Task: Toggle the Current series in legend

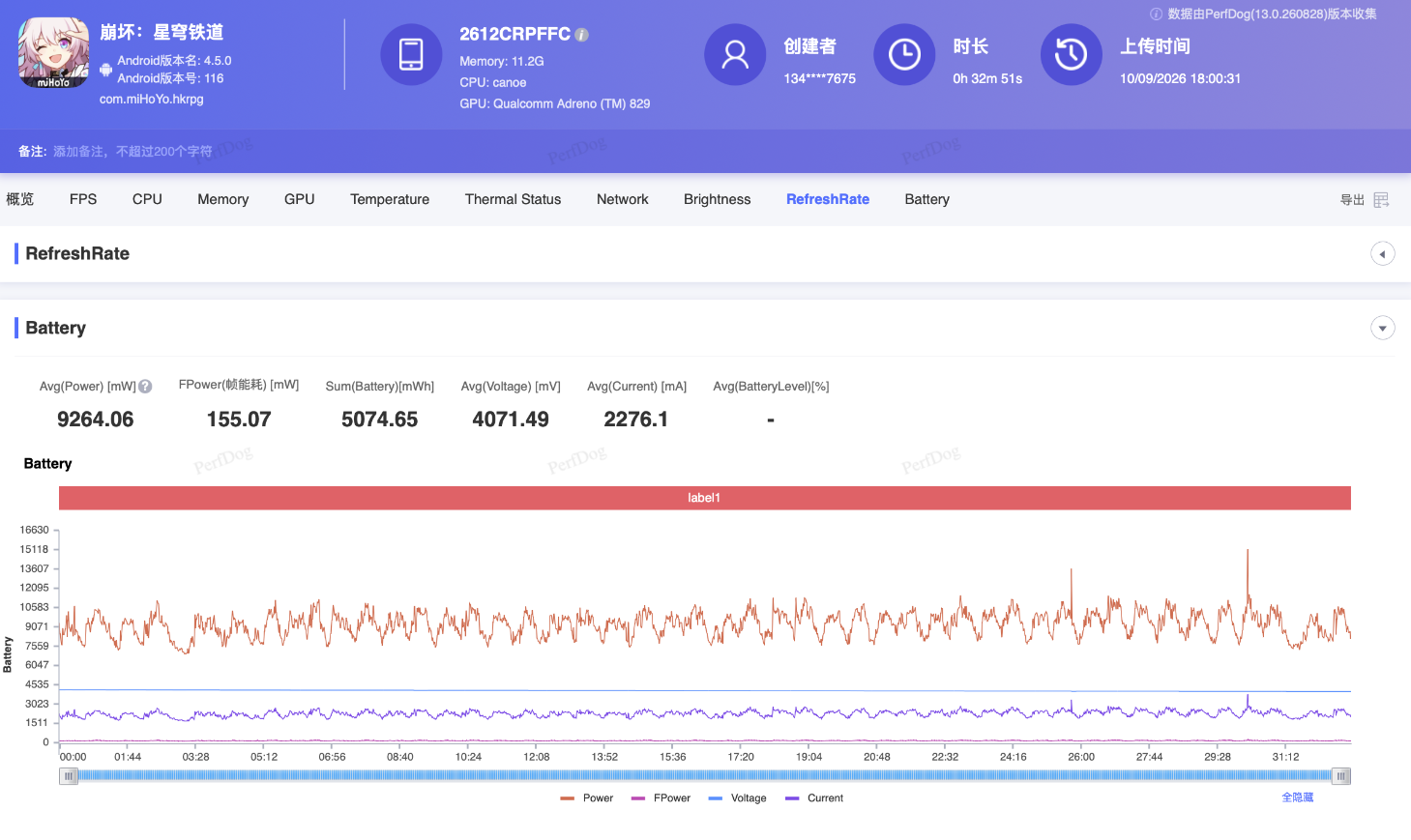Action: (x=814, y=798)
